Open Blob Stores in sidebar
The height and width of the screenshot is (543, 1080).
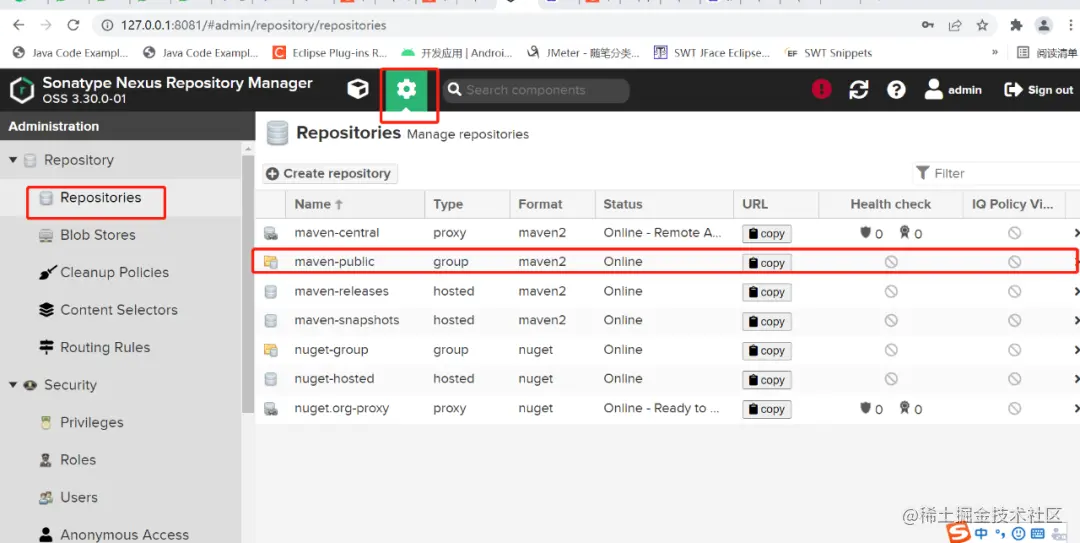(98, 235)
